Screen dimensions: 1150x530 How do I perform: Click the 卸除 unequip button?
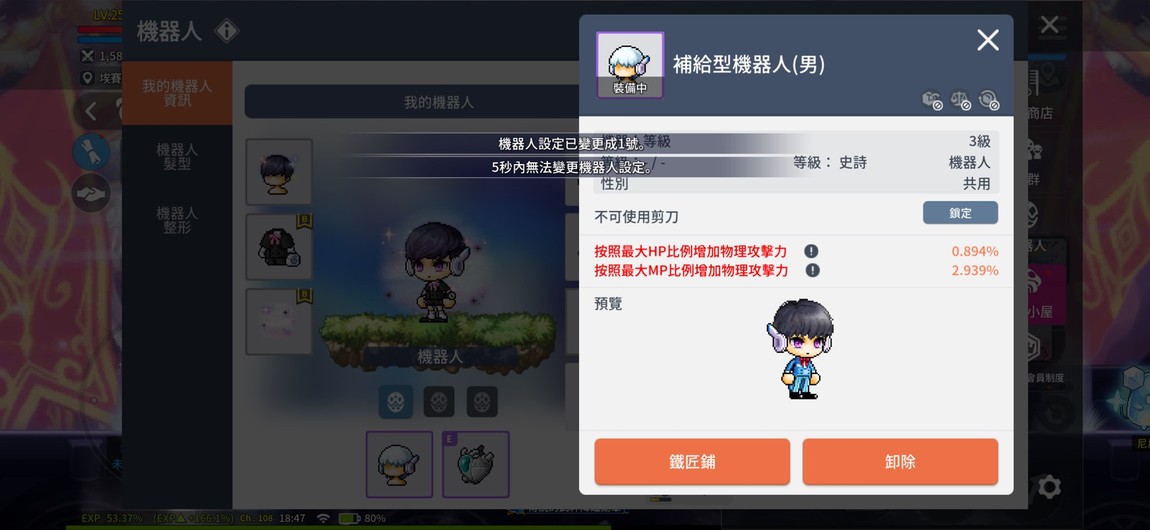coord(900,462)
